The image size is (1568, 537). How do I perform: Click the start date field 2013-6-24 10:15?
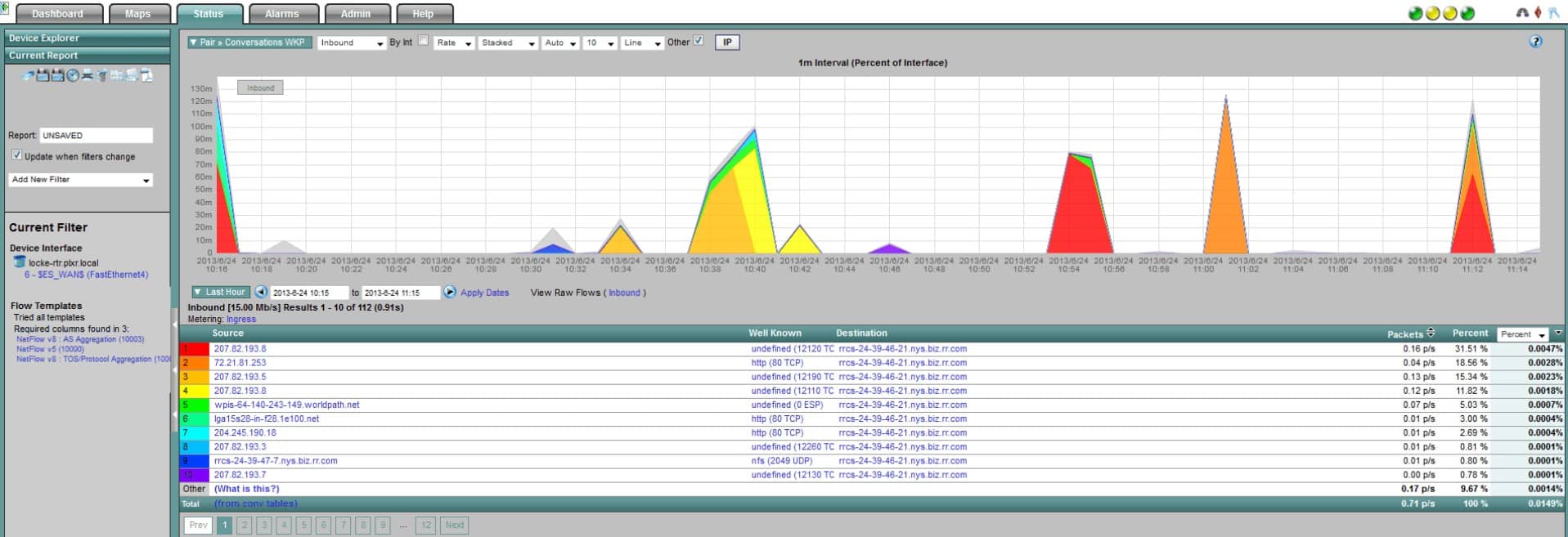(x=309, y=293)
